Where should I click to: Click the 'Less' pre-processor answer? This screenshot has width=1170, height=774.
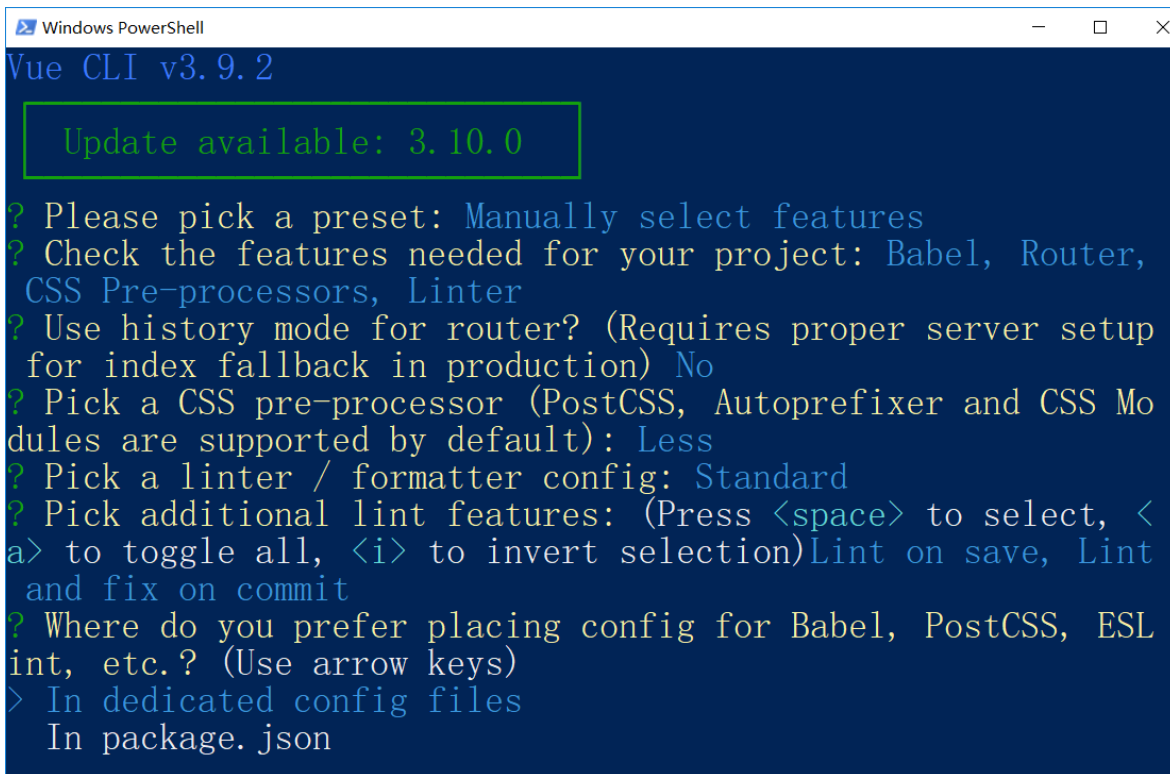(x=675, y=440)
